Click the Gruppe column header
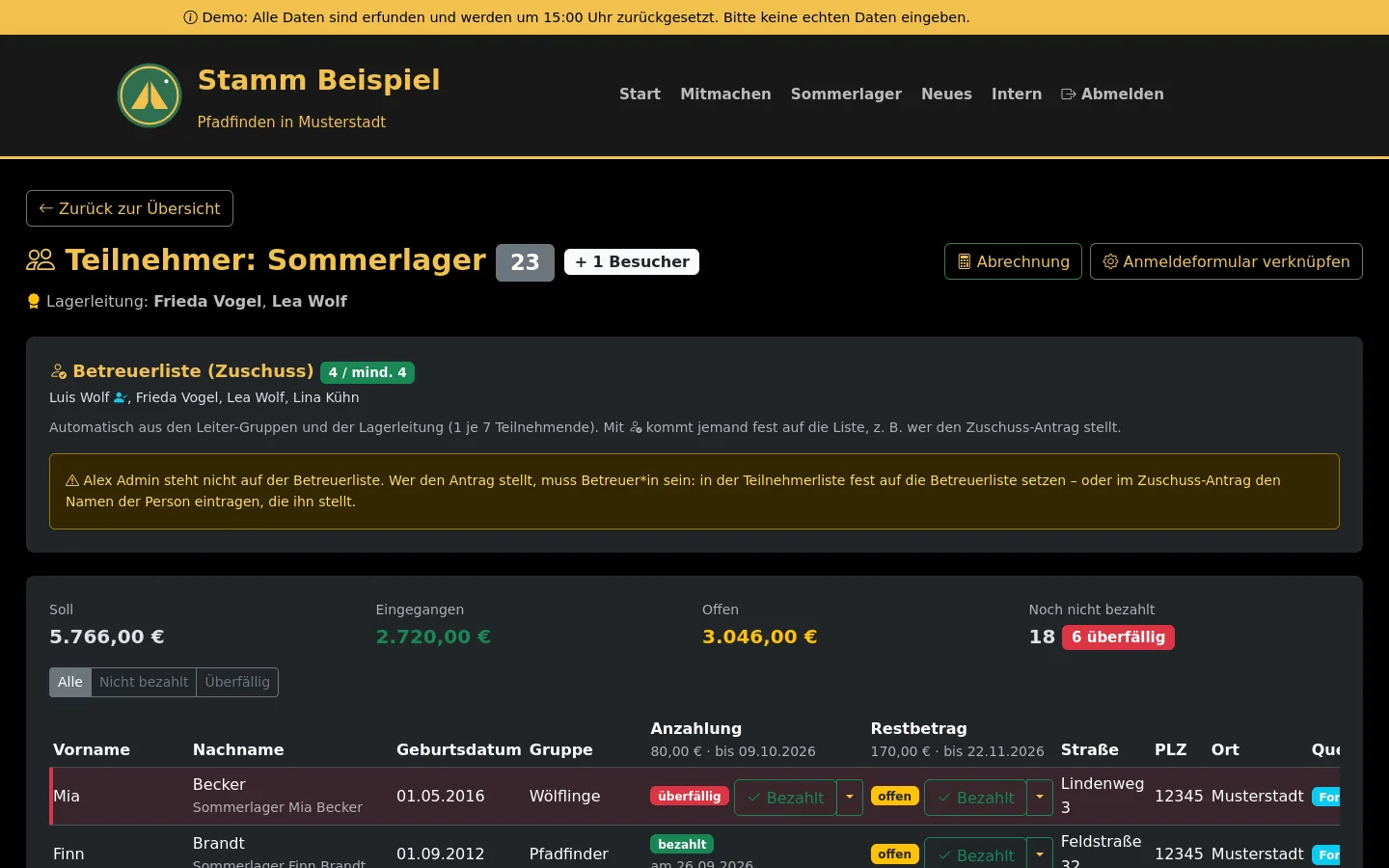Viewport: 1389px width, 868px height. (561, 749)
